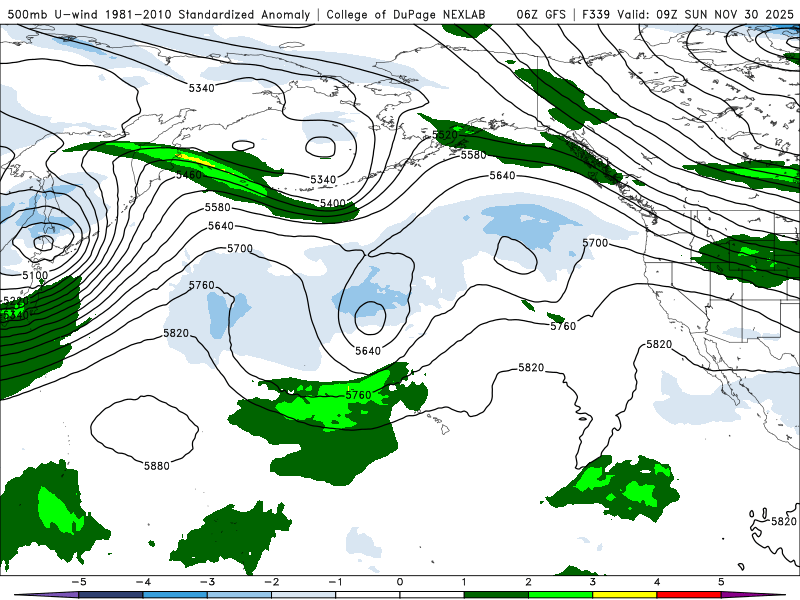
Task: Click the dark green legend color segment
Action: coord(496,595)
